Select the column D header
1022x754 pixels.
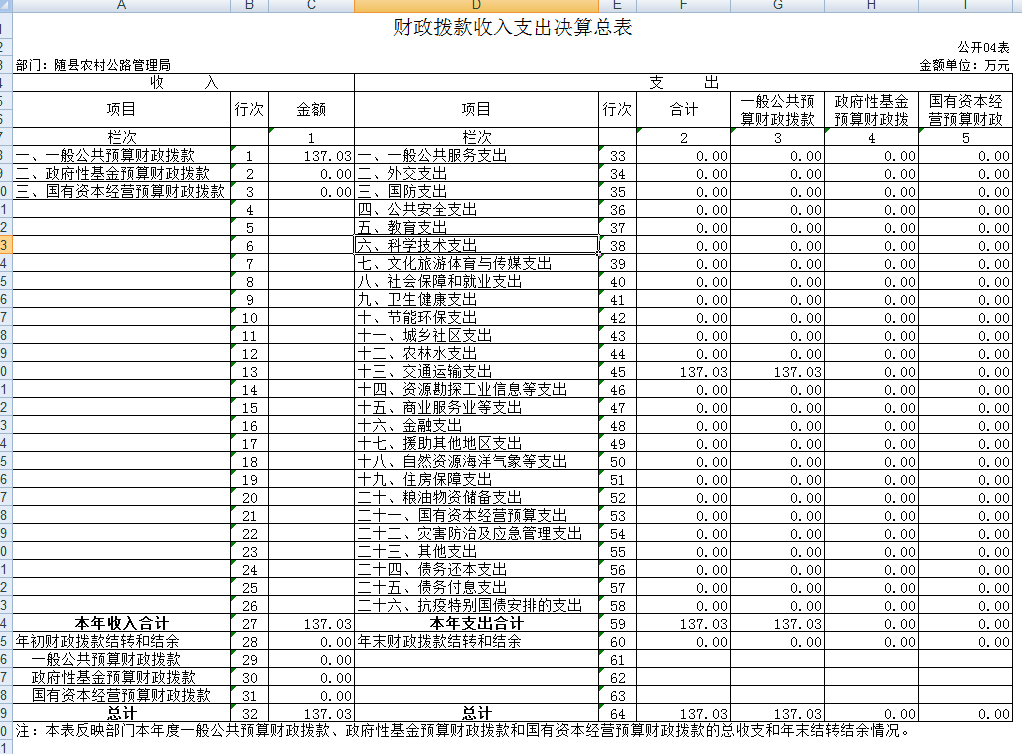[476, 6]
